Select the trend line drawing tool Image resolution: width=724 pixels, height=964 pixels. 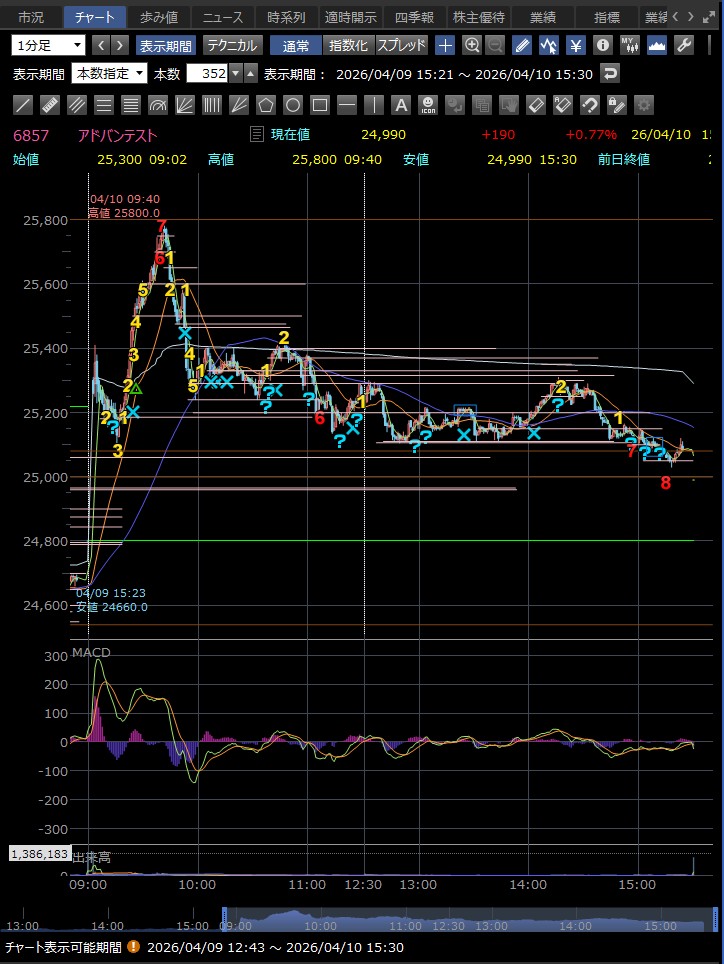pyautogui.click(x=24, y=105)
